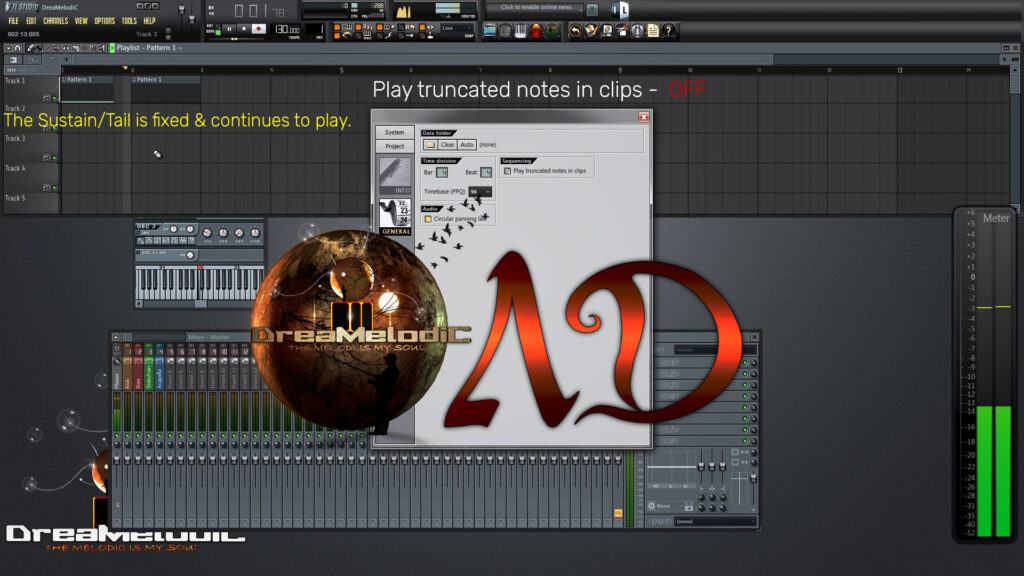This screenshot has height=576, width=1024.
Task: Click the Save project icon with pencil
Action: (591, 31)
